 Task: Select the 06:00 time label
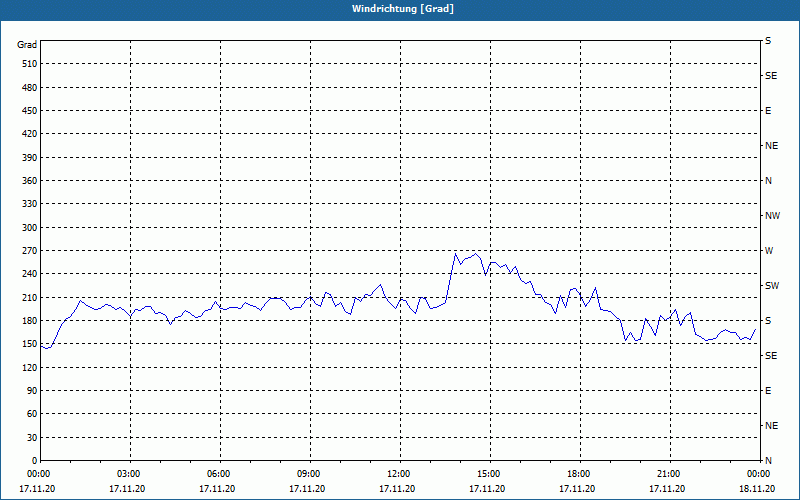tap(220, 474)
